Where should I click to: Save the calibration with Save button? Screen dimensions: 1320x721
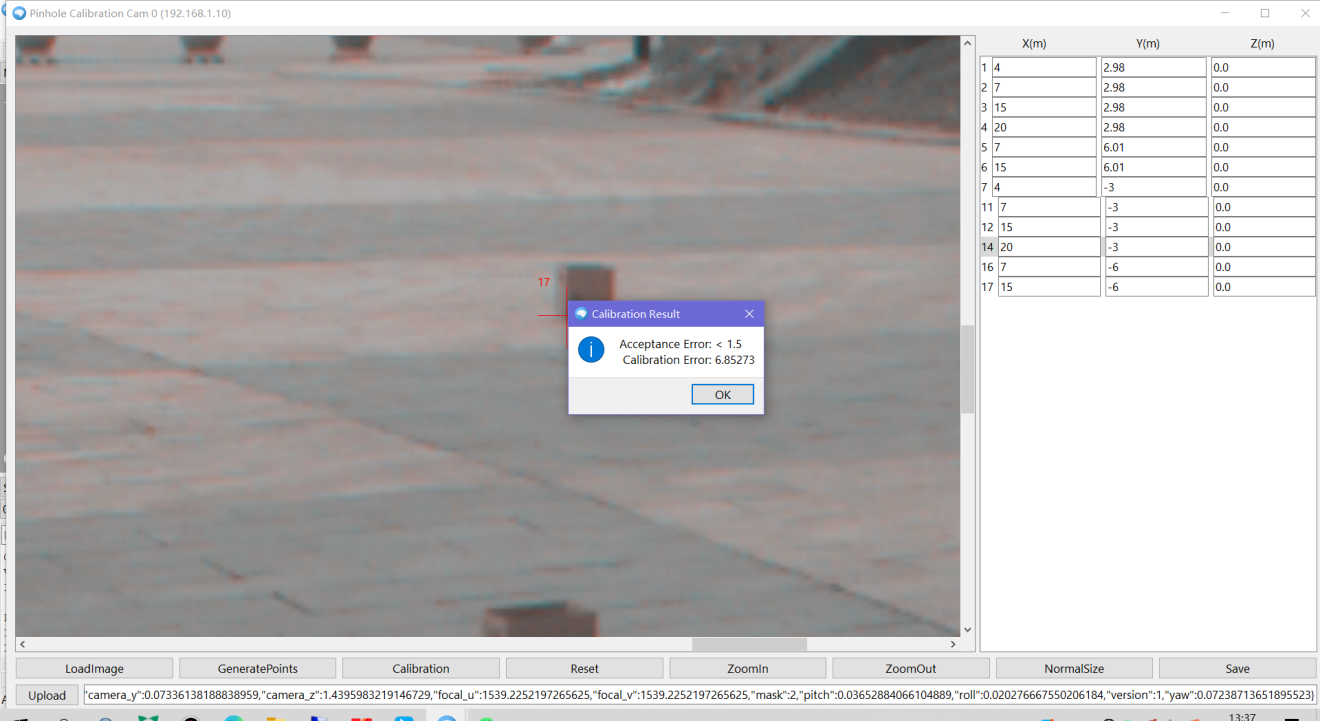pyautogui.click(x=1237, y=669)
